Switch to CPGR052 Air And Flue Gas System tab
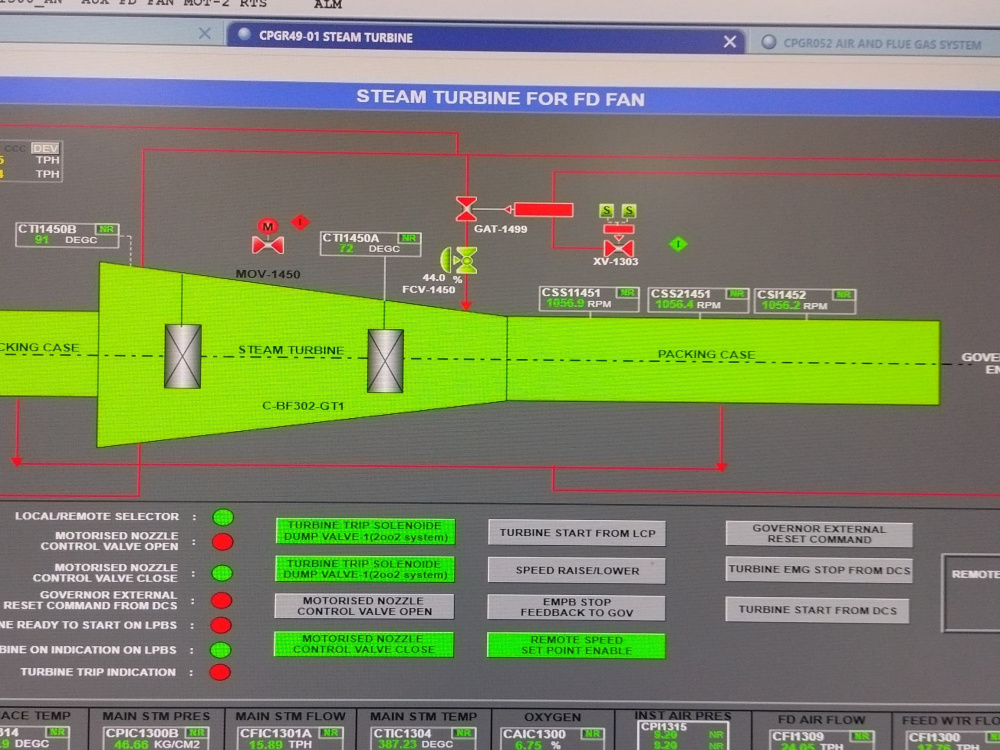1000x750 pixels. pos(874,43)
